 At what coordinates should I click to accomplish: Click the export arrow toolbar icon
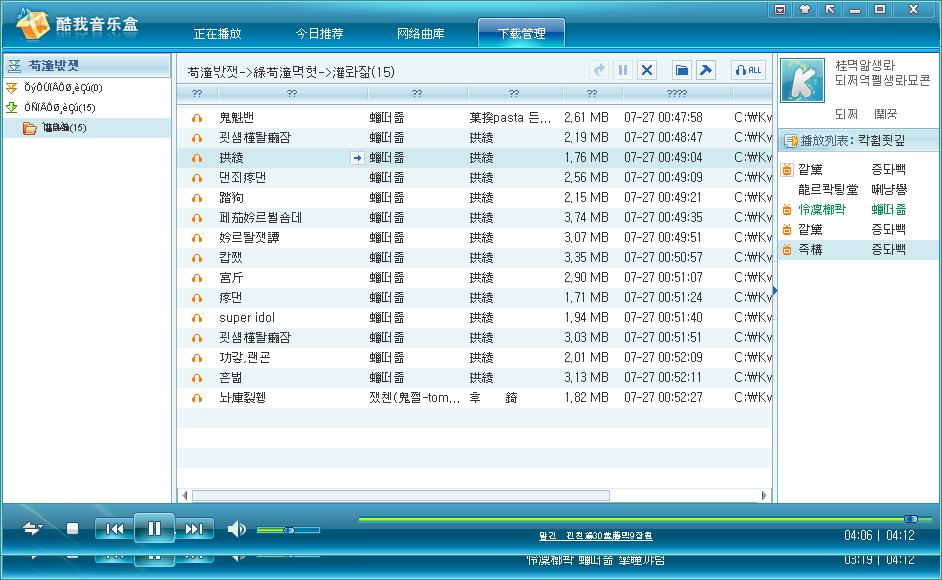click(706, 70)
